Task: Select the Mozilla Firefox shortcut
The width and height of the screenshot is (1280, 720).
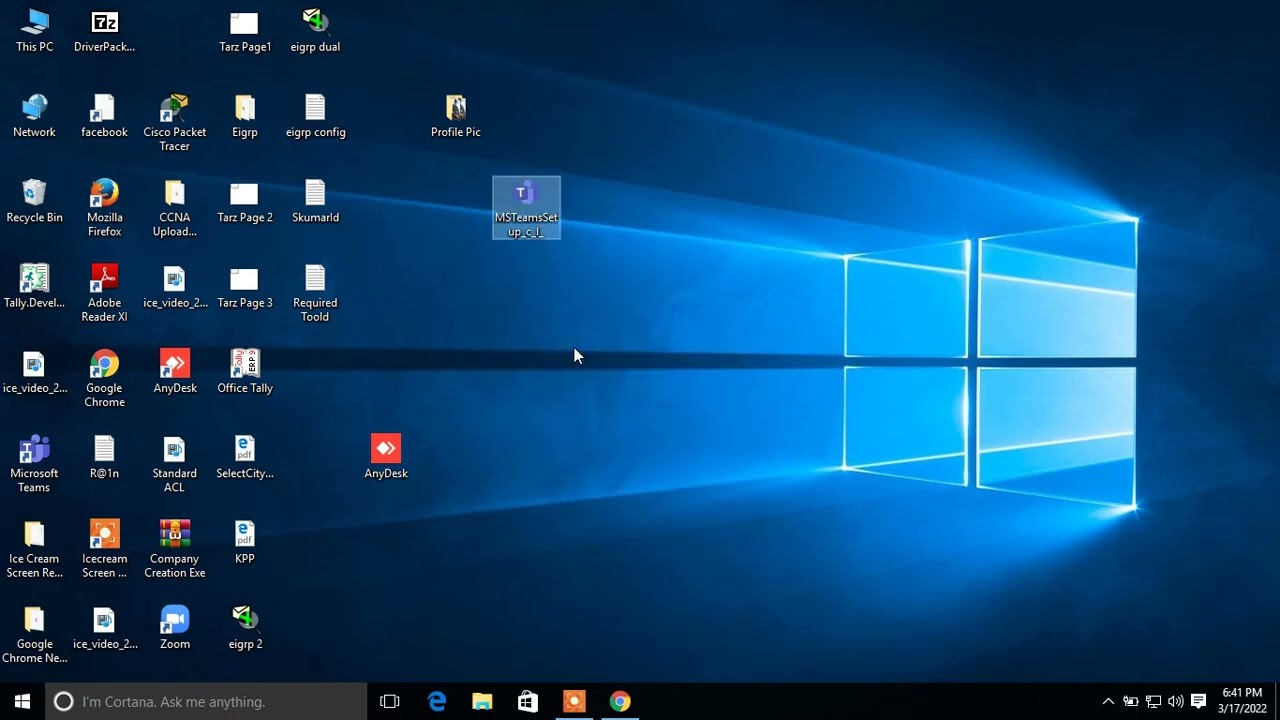Action: coord(104,208)
